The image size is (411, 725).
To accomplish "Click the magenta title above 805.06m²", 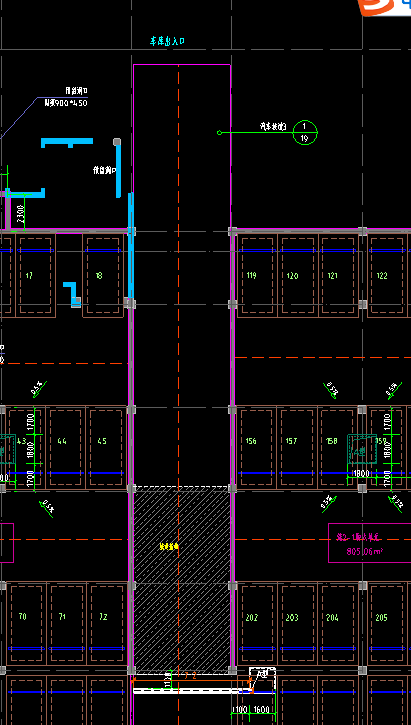I will click(359, 537).
